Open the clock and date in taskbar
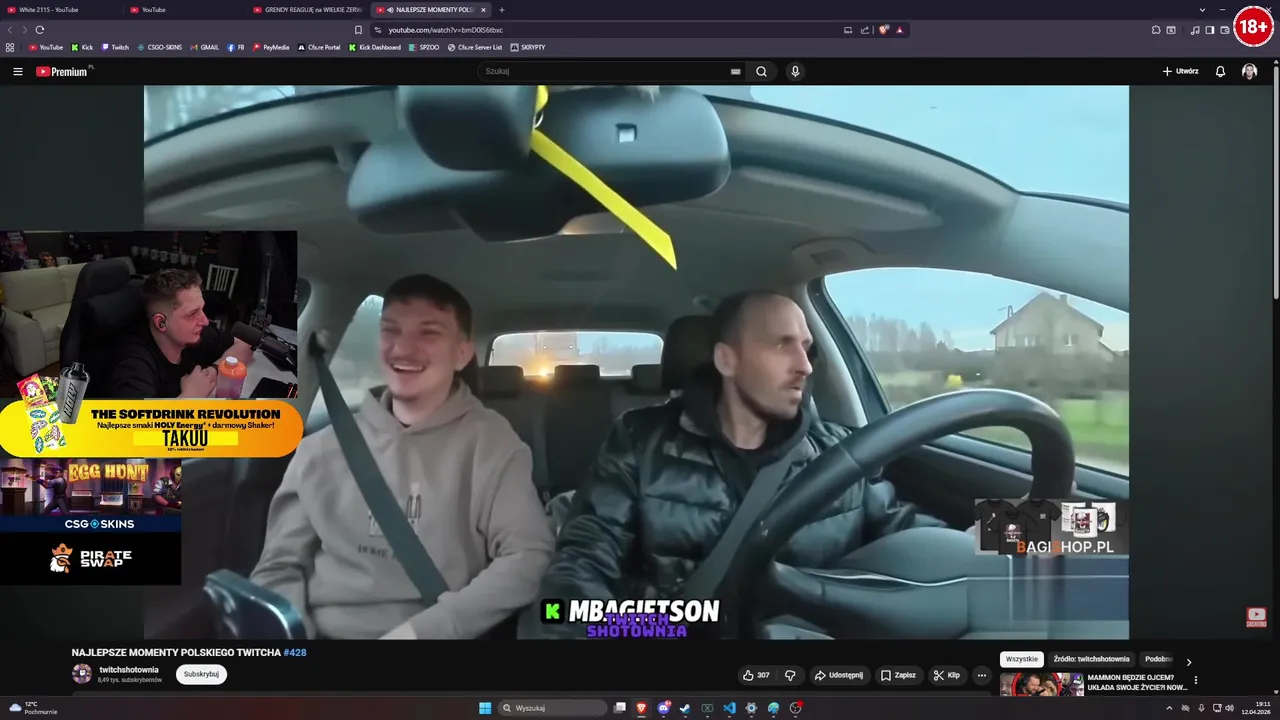The image size is (1280, 720). (x=1256, y=708)
